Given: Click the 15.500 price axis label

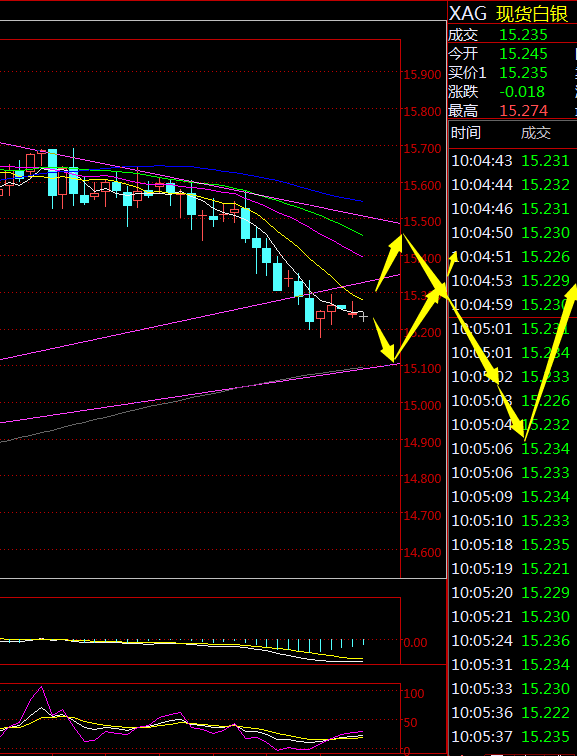Looking at the screenshot, I should point(422,222).
